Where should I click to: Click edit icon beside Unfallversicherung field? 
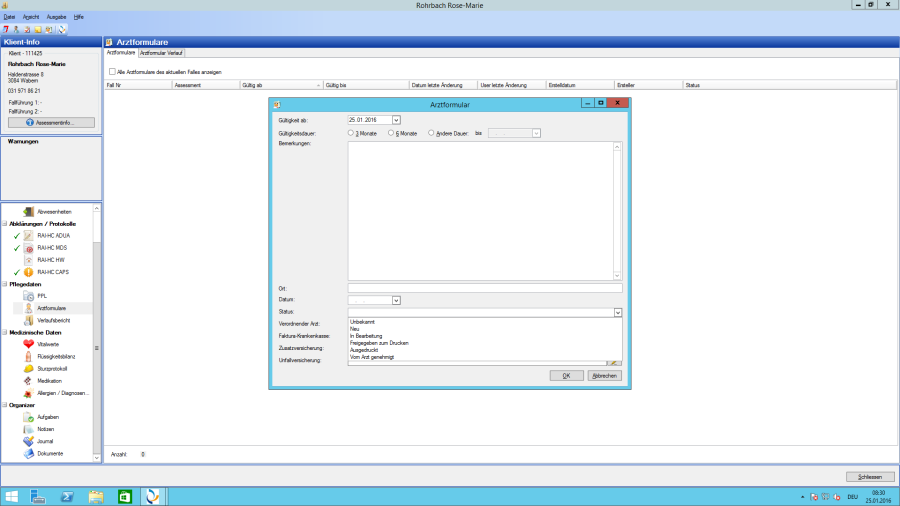point(614,363)
